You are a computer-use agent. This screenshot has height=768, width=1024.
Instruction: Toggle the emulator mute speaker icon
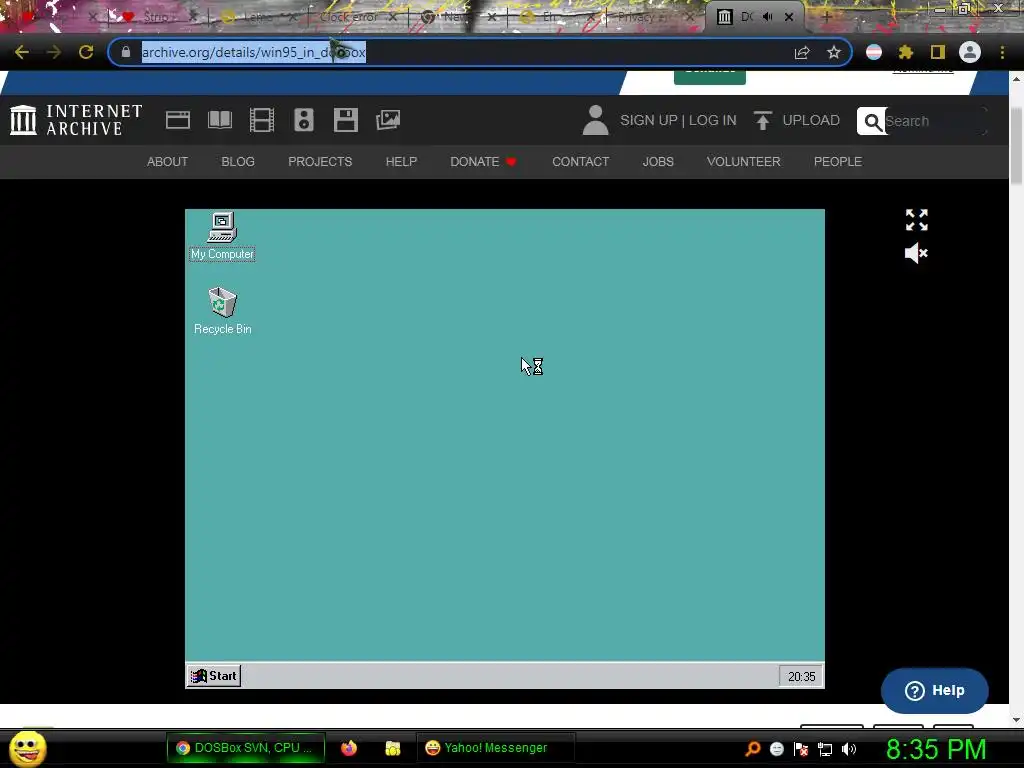[x=916, y=253]
